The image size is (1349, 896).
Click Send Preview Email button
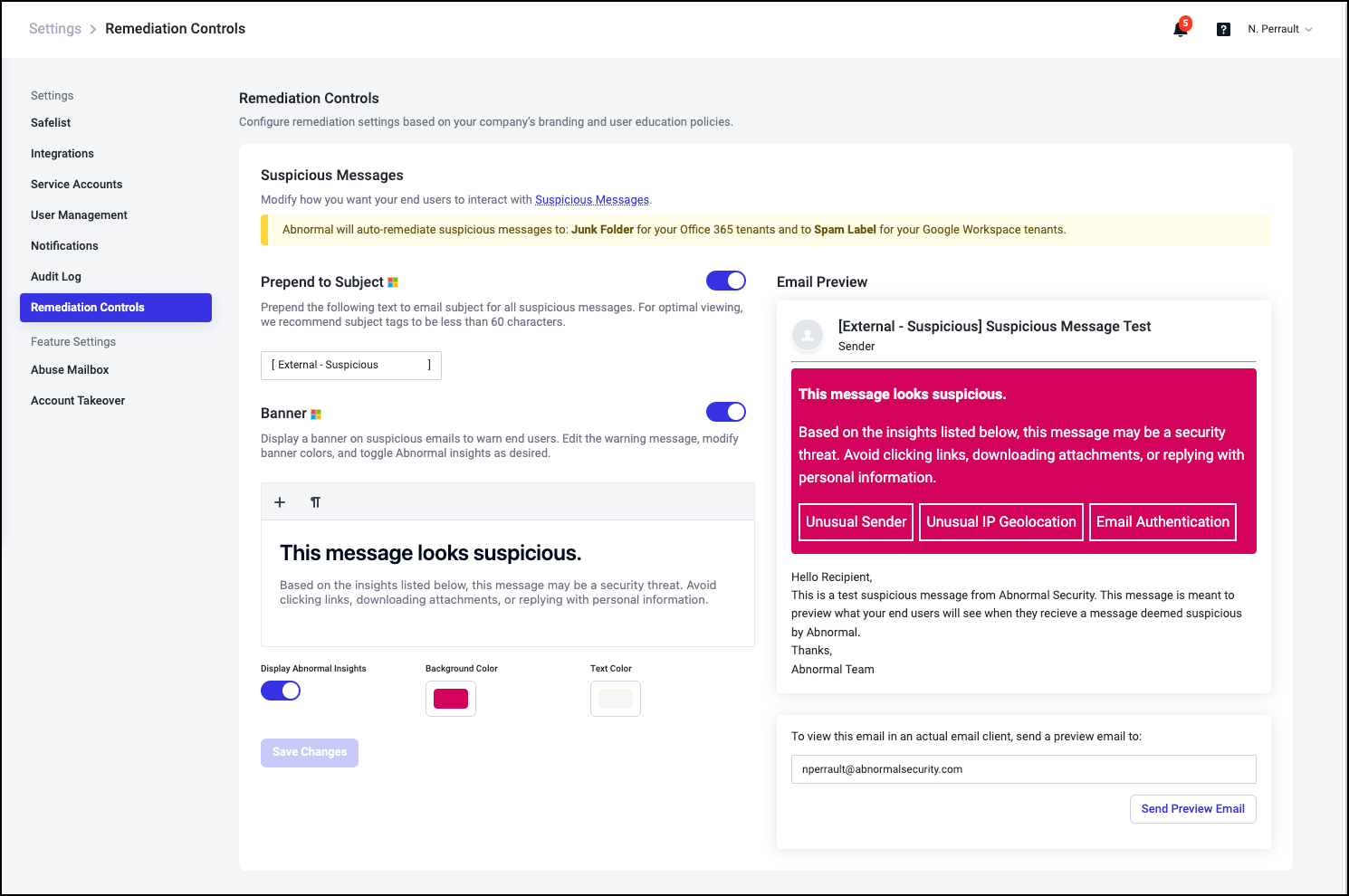coord(1192,809)
